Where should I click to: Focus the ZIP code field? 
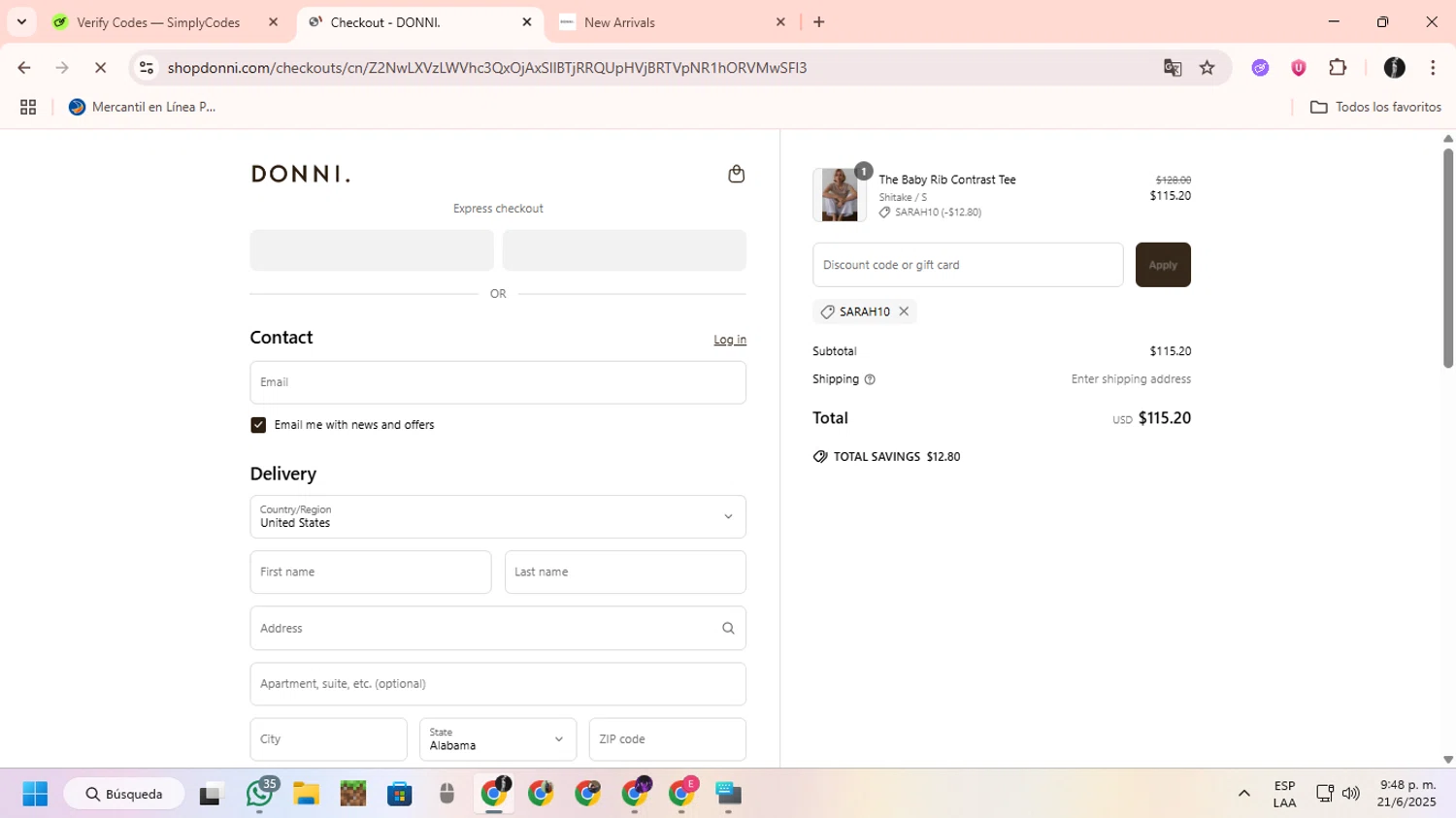pyautogui.click(x=668, y=739)
